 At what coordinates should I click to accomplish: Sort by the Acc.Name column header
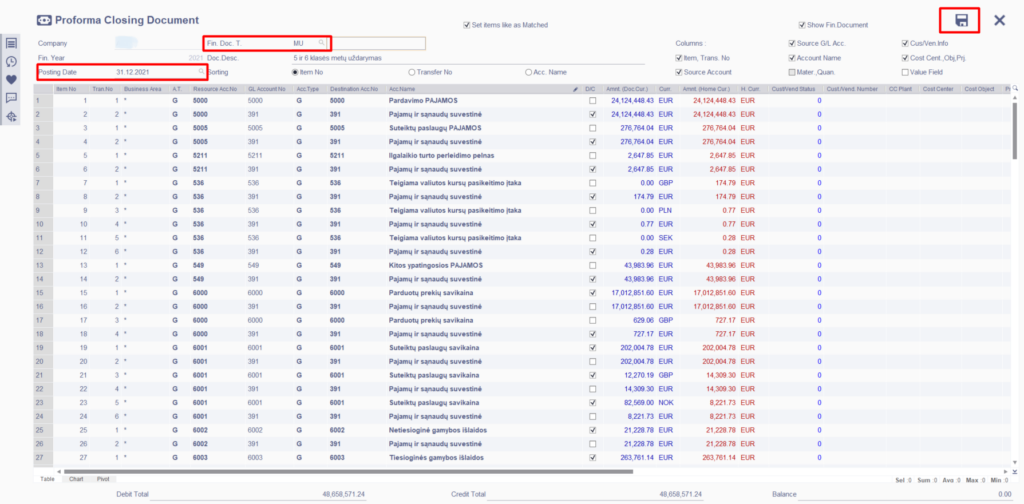[x=402, y=89]
